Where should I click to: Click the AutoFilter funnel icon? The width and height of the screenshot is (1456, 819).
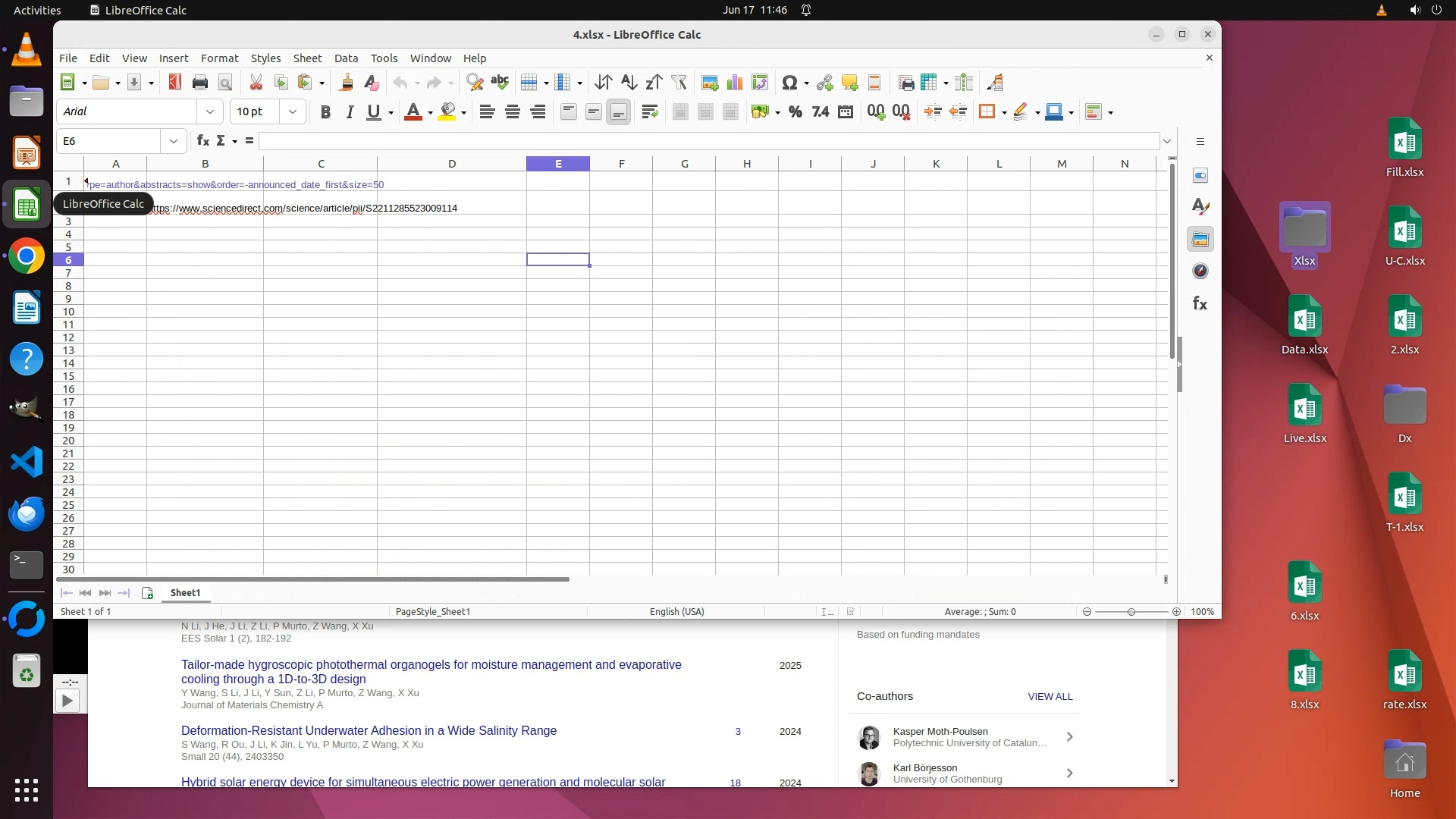679,83
